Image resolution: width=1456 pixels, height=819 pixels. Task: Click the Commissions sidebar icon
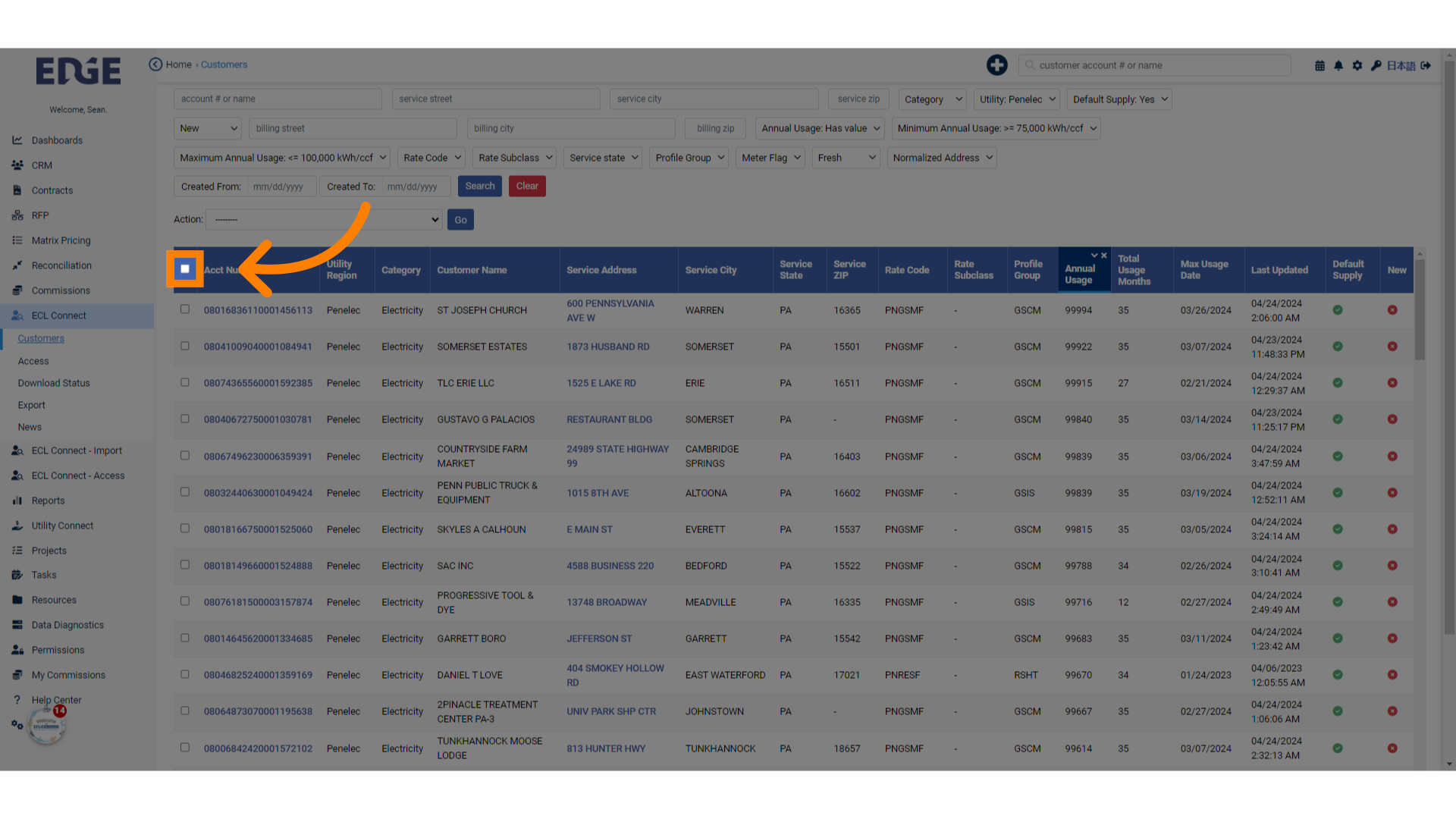pyautogui.click(x=17, y=290)
